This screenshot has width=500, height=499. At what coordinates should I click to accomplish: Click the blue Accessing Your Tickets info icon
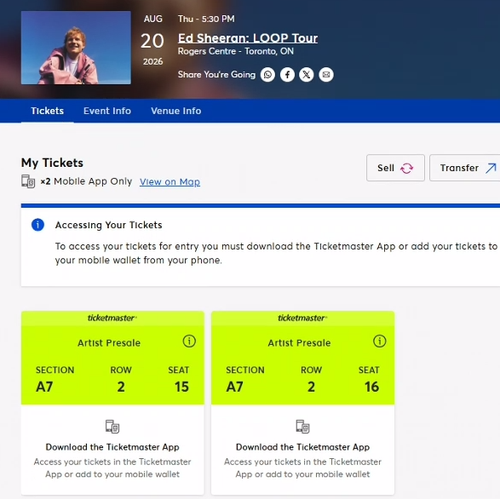coord(38,225)
